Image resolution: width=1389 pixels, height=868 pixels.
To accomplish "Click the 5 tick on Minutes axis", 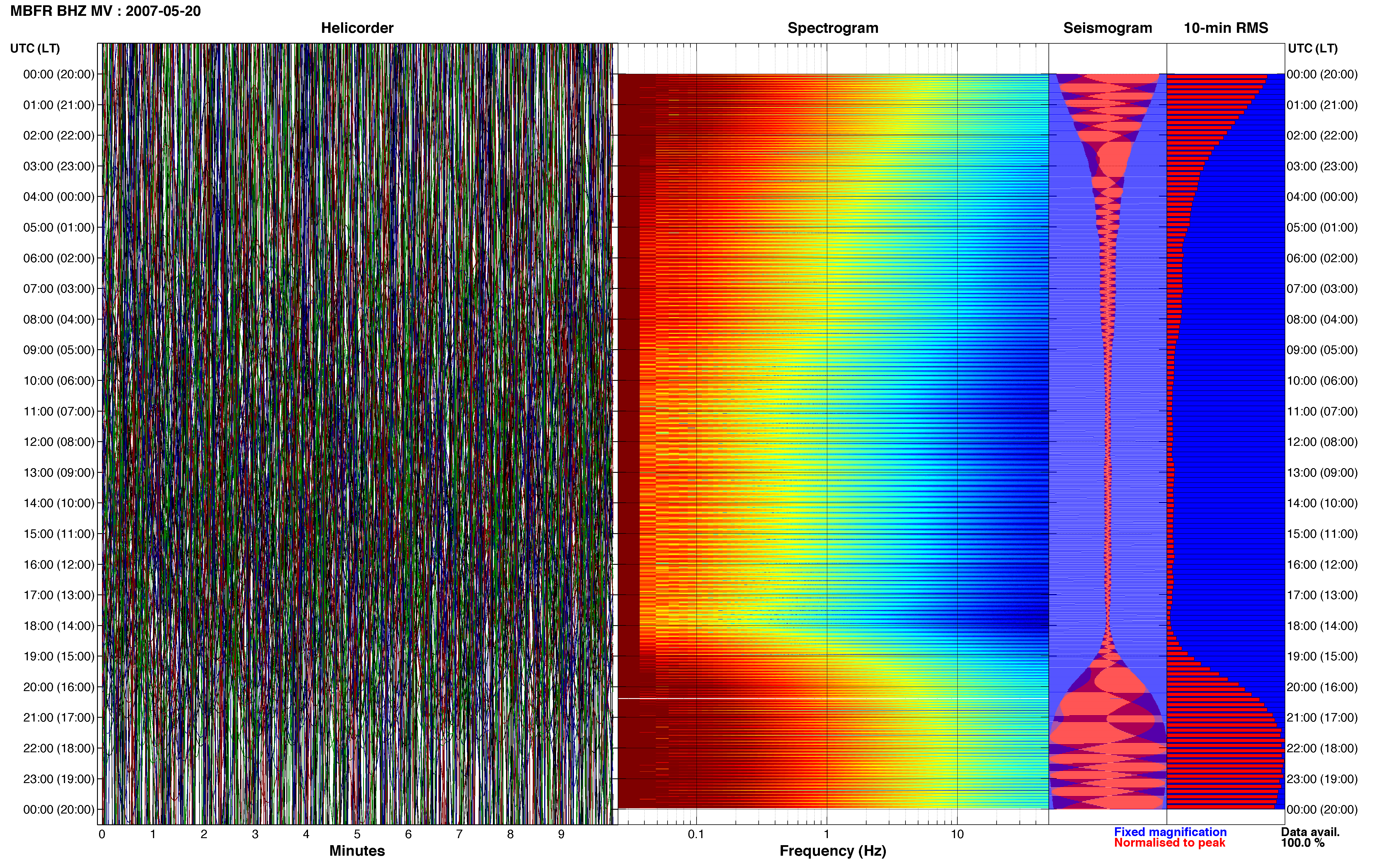I will pyautogui.click(x=357, y=834).
